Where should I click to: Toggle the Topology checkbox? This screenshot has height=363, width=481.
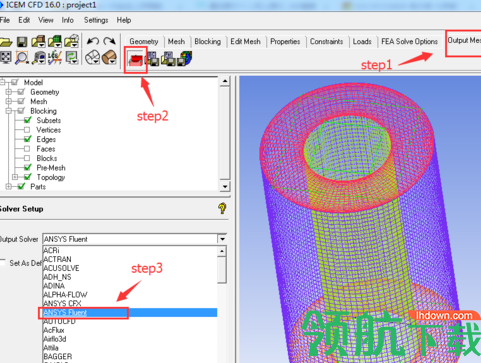pos(28,177)
